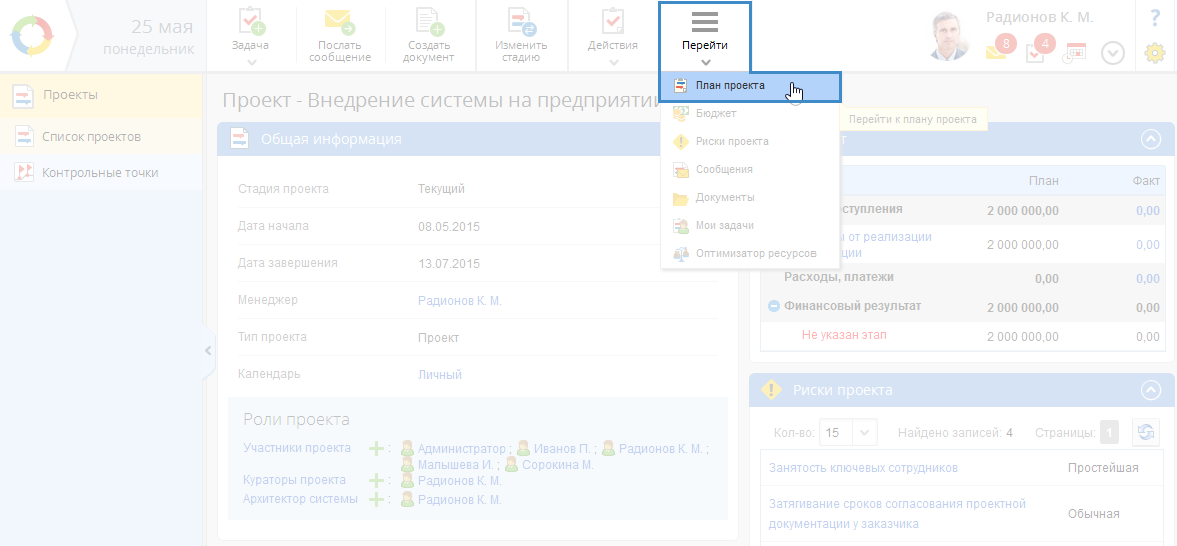Select План проекта from the menu

[730, 86]
